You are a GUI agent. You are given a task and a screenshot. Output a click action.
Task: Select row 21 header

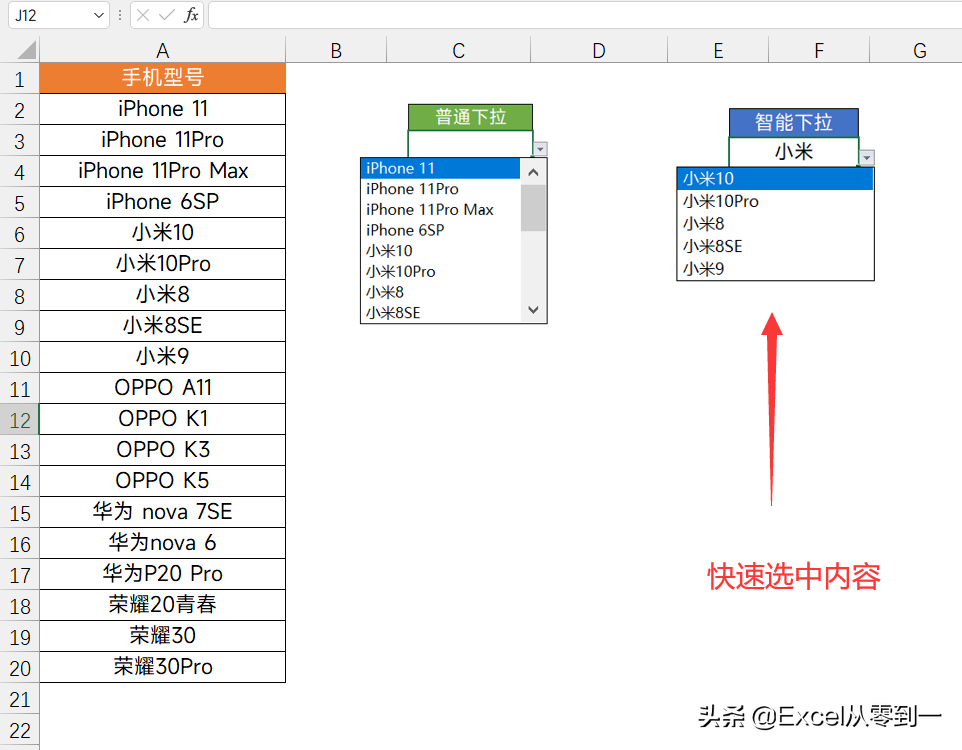pos(20,699)
